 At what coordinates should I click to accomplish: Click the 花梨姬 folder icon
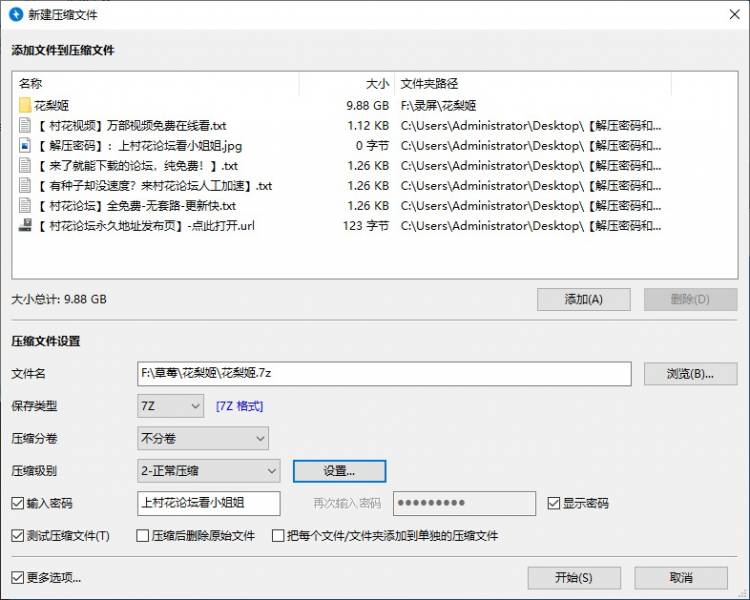click(x=25, y=105)
